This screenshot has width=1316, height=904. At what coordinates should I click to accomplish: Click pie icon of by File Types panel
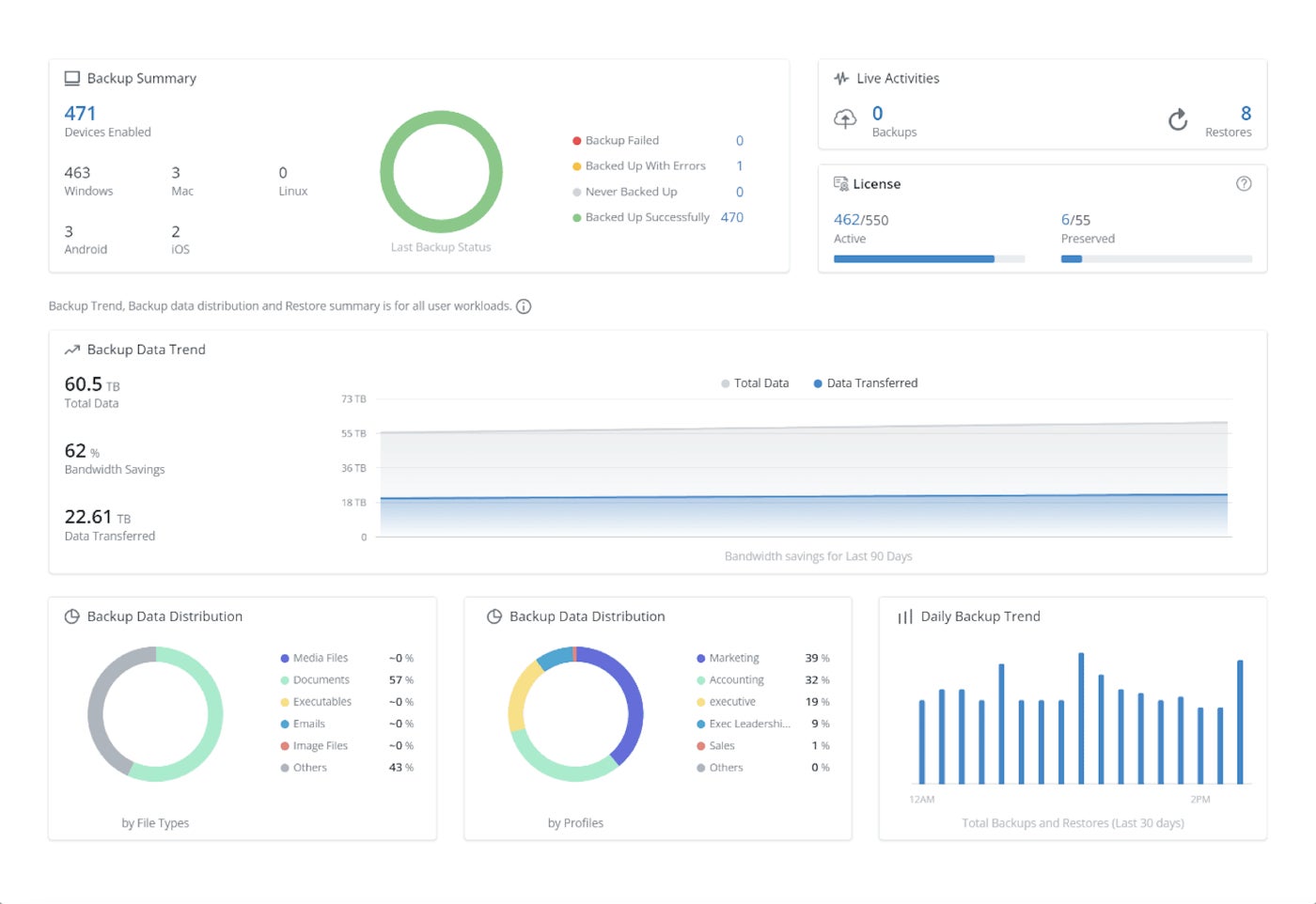coord(71,616)
